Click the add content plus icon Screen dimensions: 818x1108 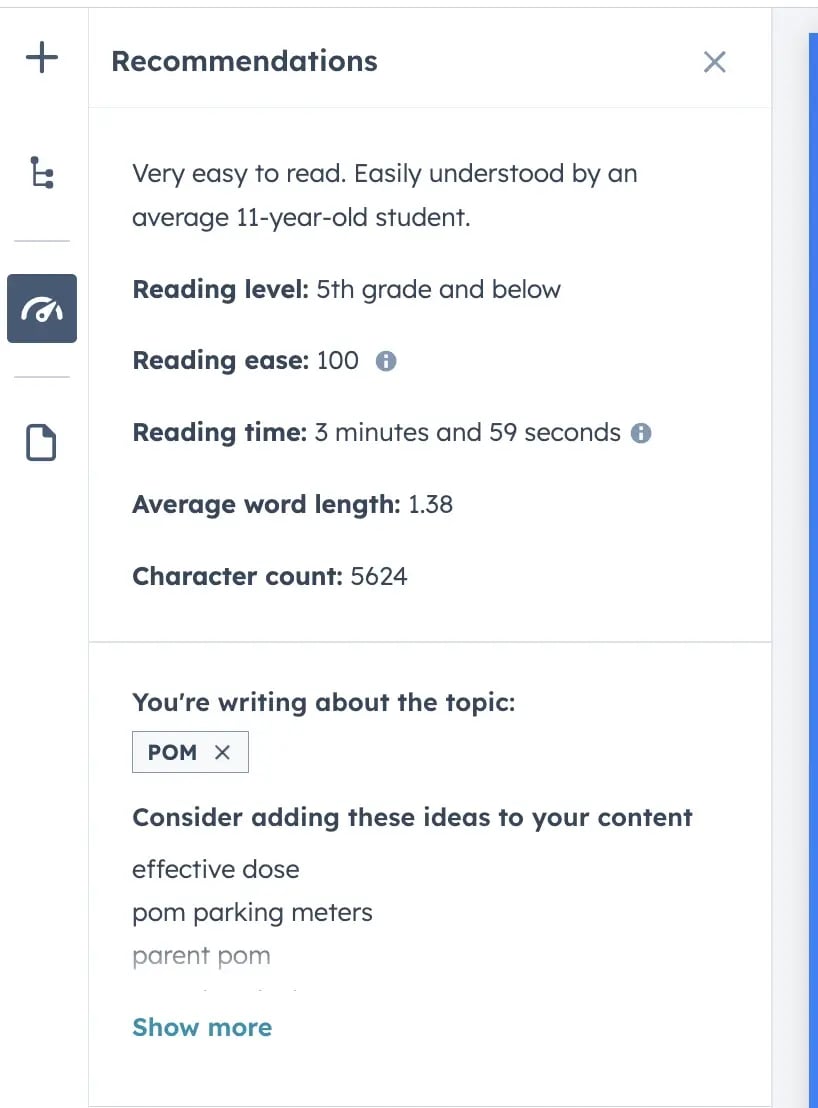click(x=41, y=57)
